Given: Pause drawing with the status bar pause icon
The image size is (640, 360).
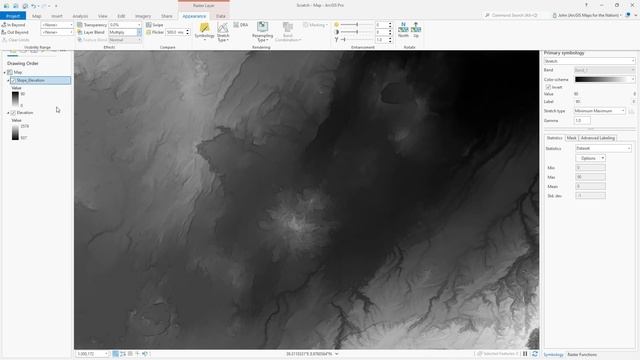Looking at the screenshot, I should click(x=525, y=354).
